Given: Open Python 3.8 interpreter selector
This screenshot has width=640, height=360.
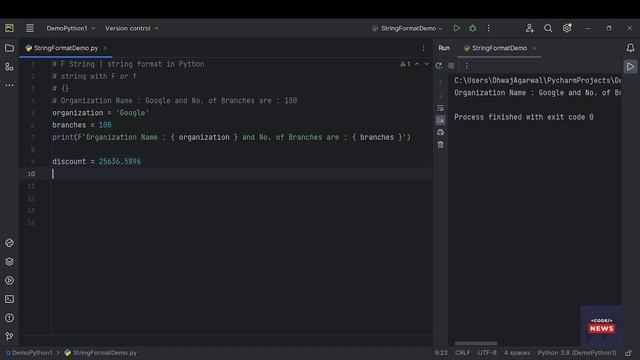Looking at the screenshot, I should tap(577, 353).
